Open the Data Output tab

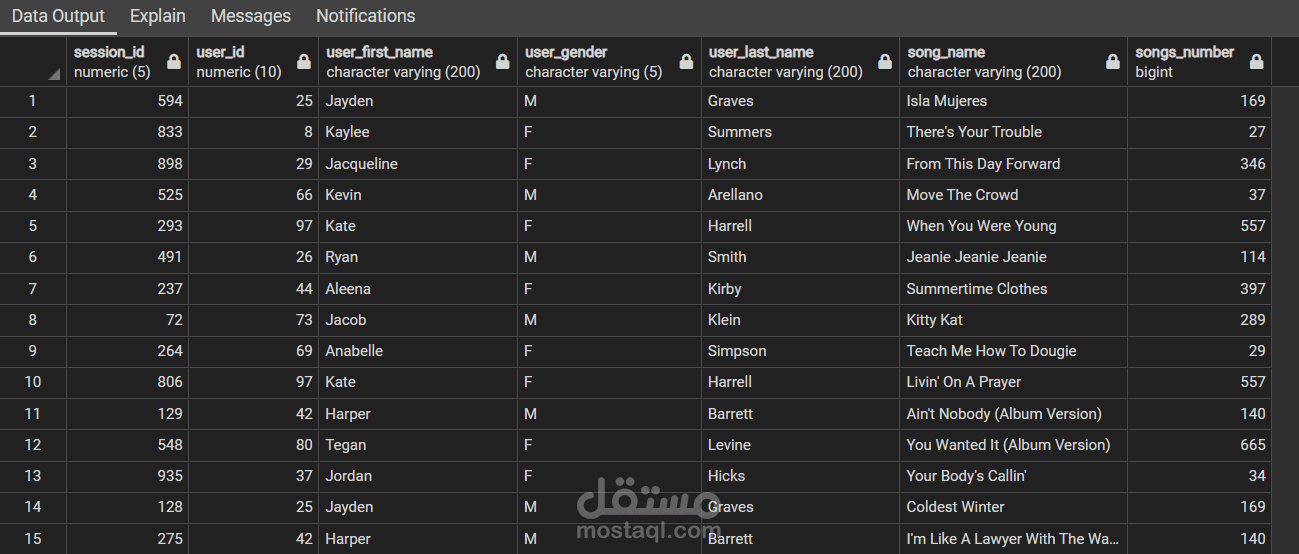[x=58, y=16]
